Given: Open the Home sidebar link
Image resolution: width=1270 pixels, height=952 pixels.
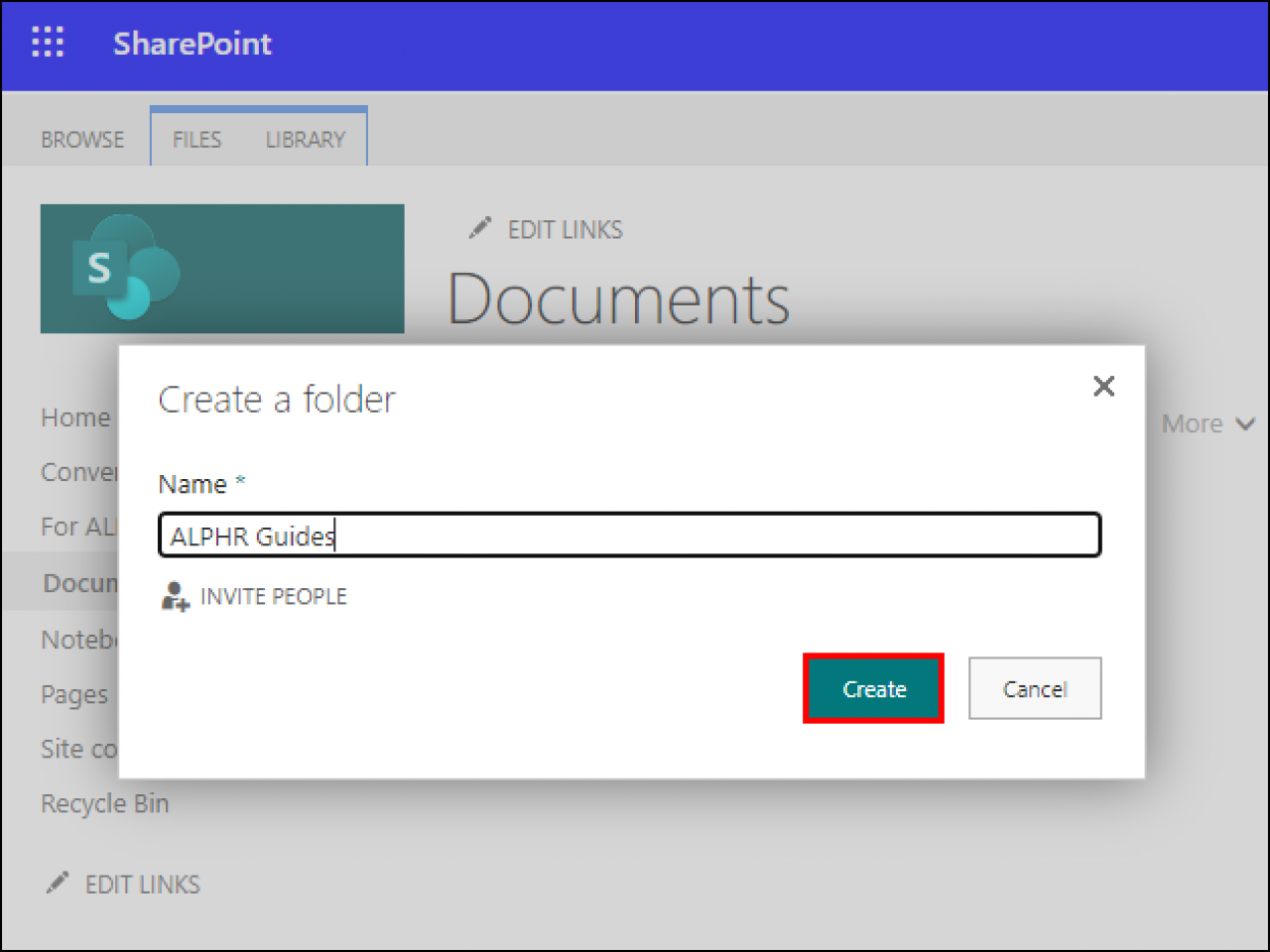Looking at the screenshot, I should (x=74, y=417).
